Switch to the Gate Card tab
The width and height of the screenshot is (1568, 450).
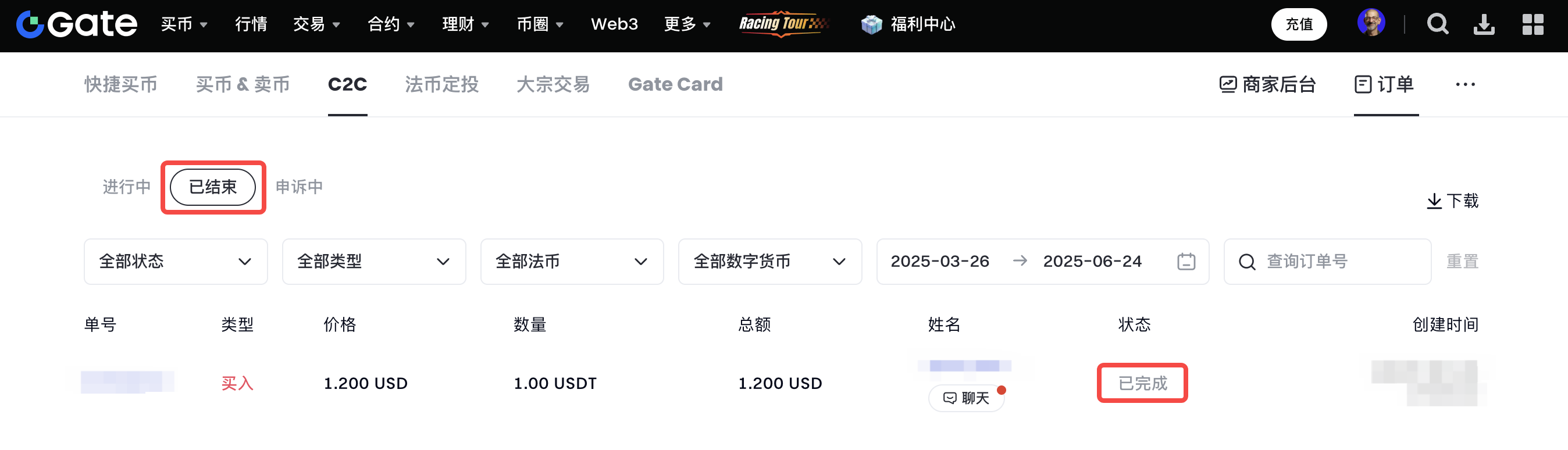(x=675, y=84)
